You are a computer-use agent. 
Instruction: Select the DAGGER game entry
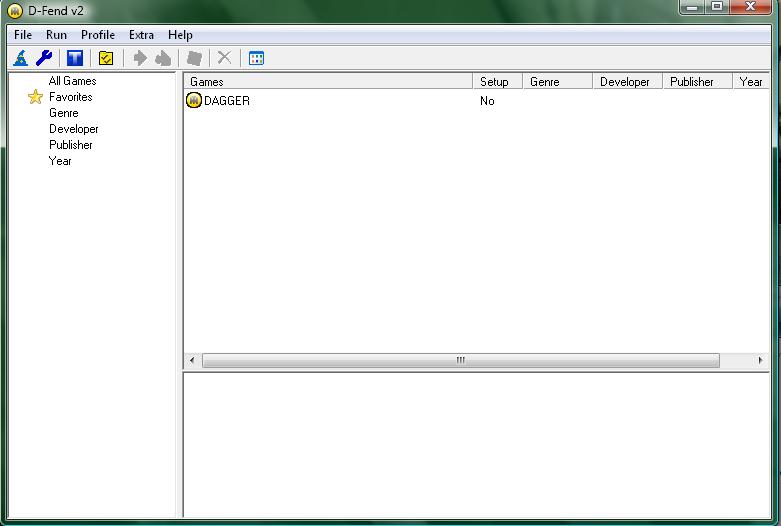(227, 101)
